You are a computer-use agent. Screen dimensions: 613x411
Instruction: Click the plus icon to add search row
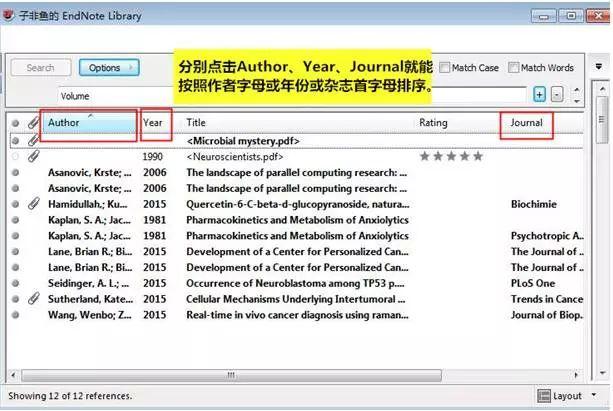point(540,95)
